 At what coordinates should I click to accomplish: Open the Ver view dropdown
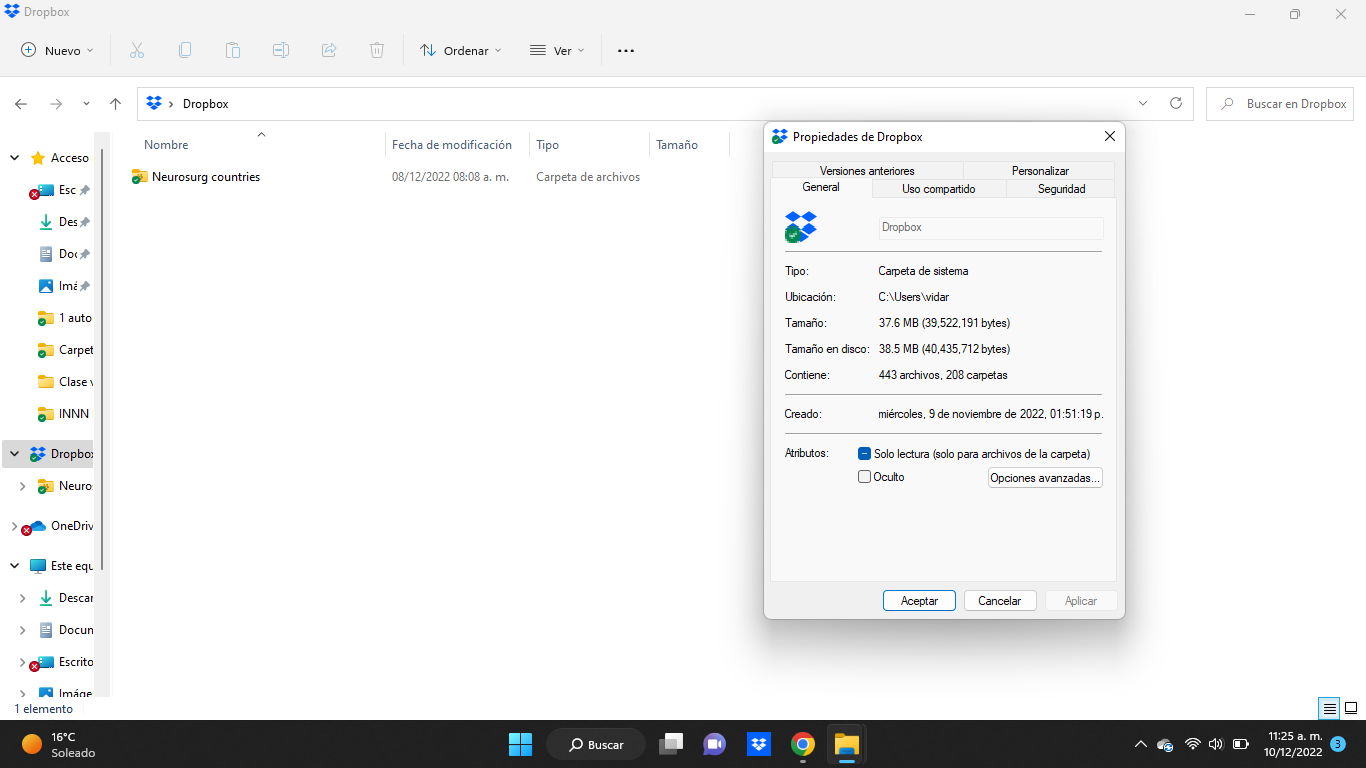point(558,50)
